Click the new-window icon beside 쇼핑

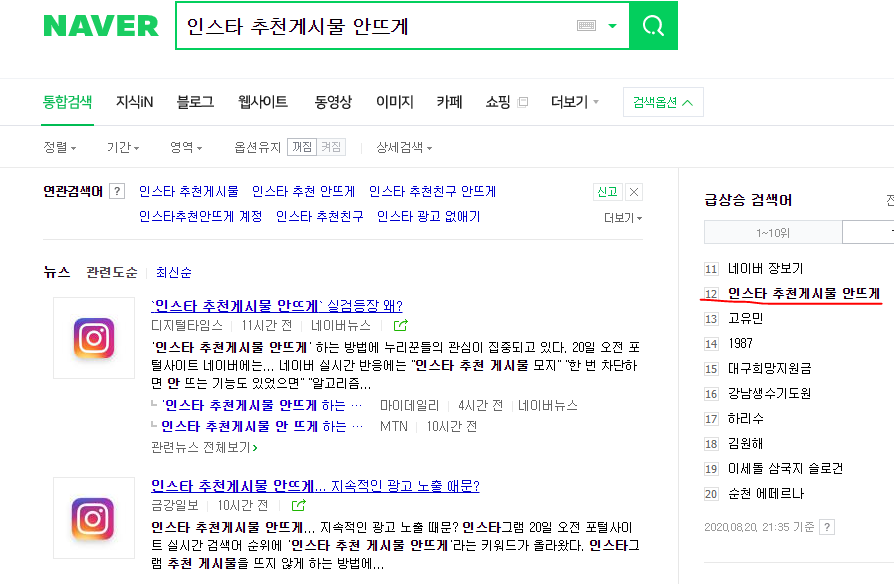coord(522,102)
